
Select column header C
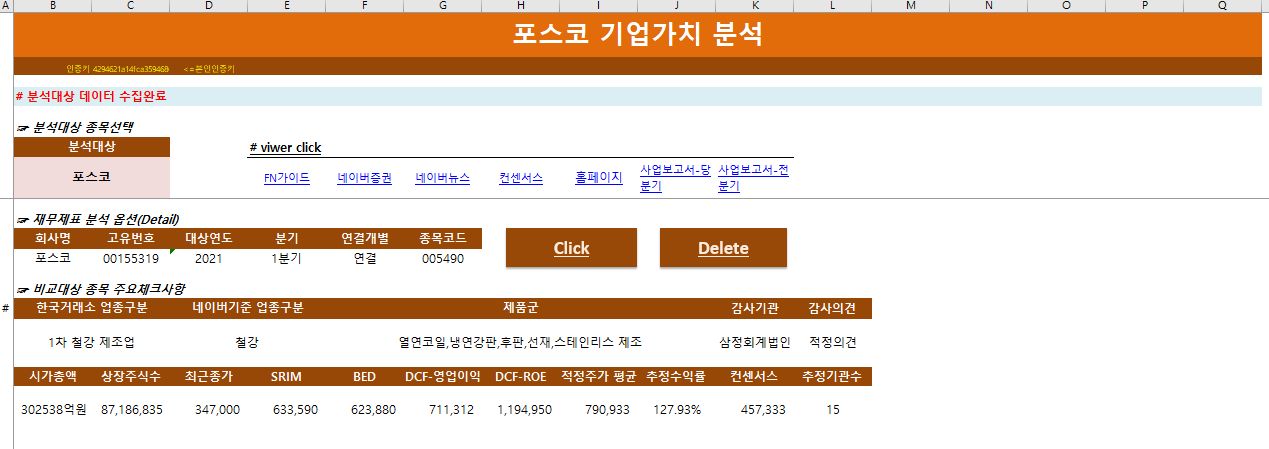click(x=130, y=6)
